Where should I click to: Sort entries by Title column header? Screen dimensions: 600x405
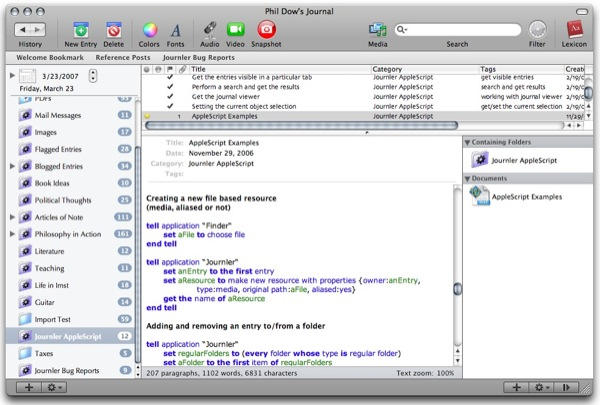[280, 69]
